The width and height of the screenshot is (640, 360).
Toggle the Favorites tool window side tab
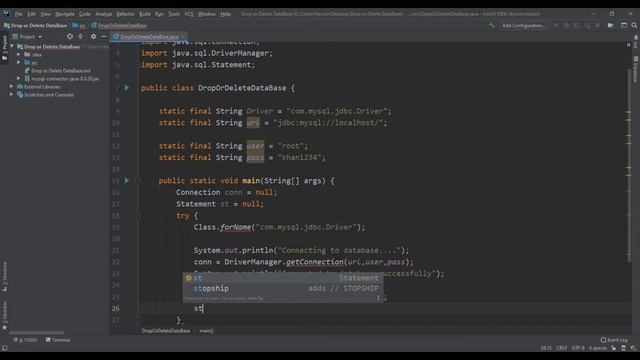click(4, 315)
